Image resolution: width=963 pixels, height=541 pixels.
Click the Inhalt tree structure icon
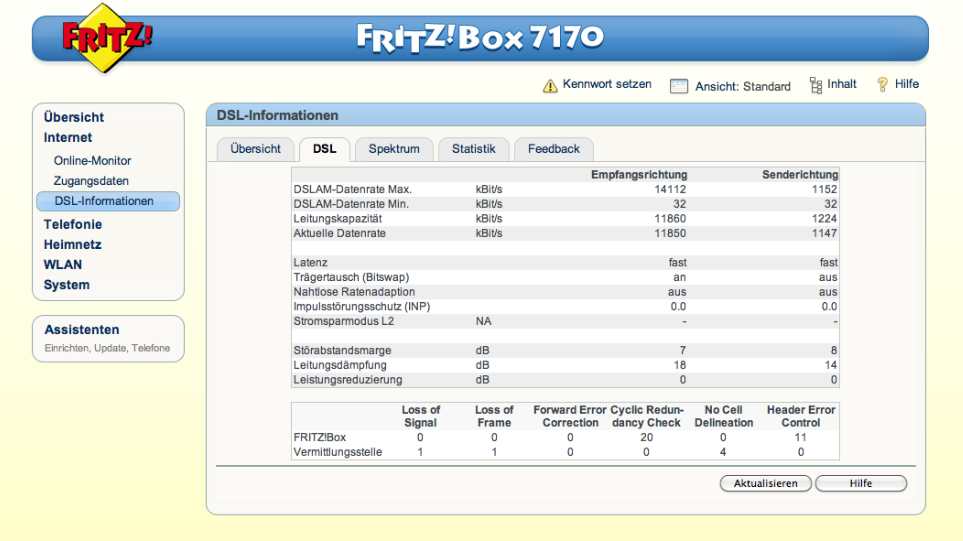pos(816,85)
